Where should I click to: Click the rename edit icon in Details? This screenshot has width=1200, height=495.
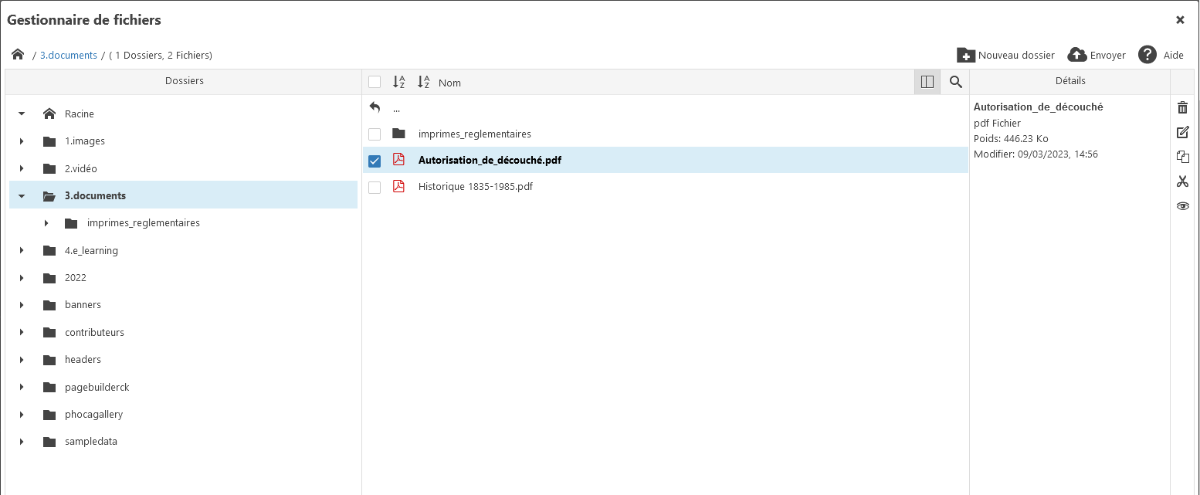(x=1183, y=132)
